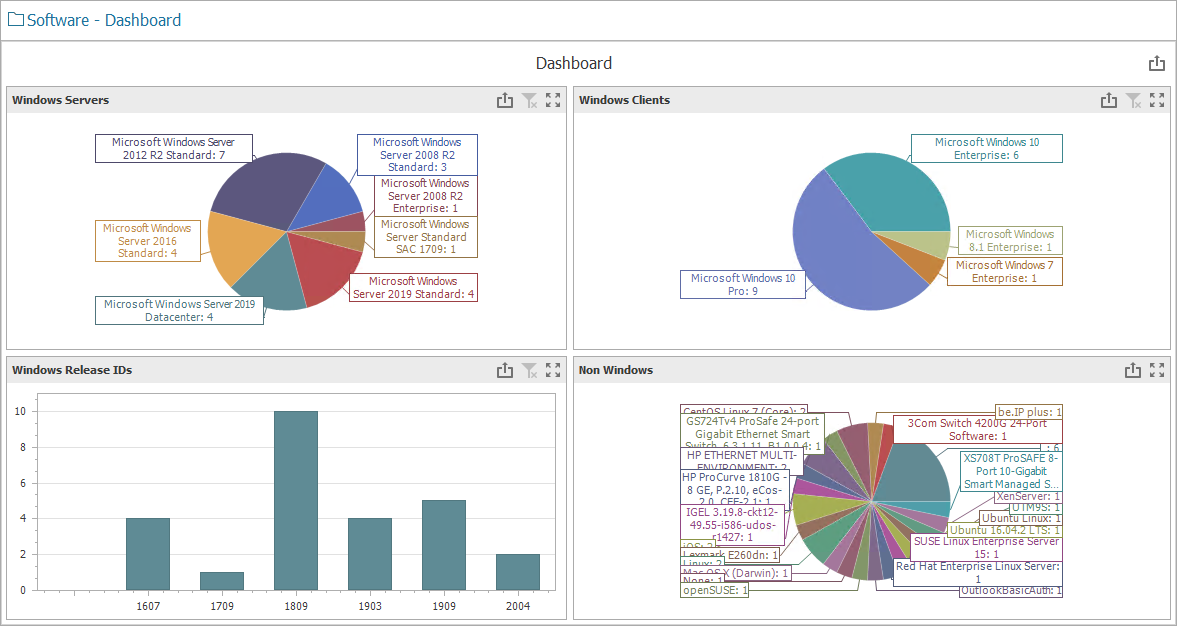Click the 'SUSE Linux Enterprise Server 15: 1' label
Viewport: 1177px width, 626px height.
987,547
